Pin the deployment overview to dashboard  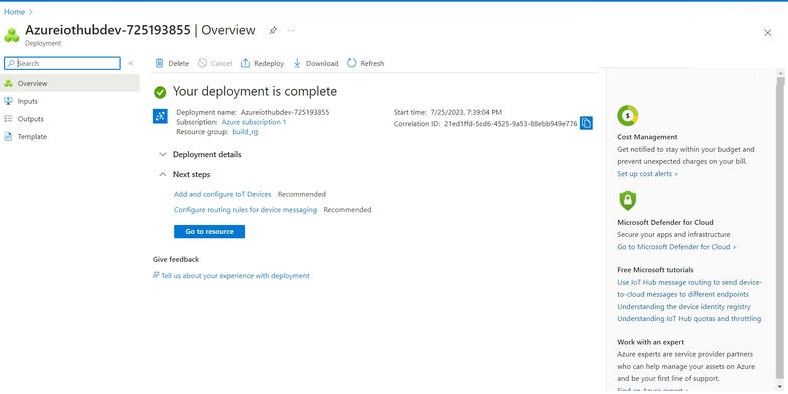(273, 31)
